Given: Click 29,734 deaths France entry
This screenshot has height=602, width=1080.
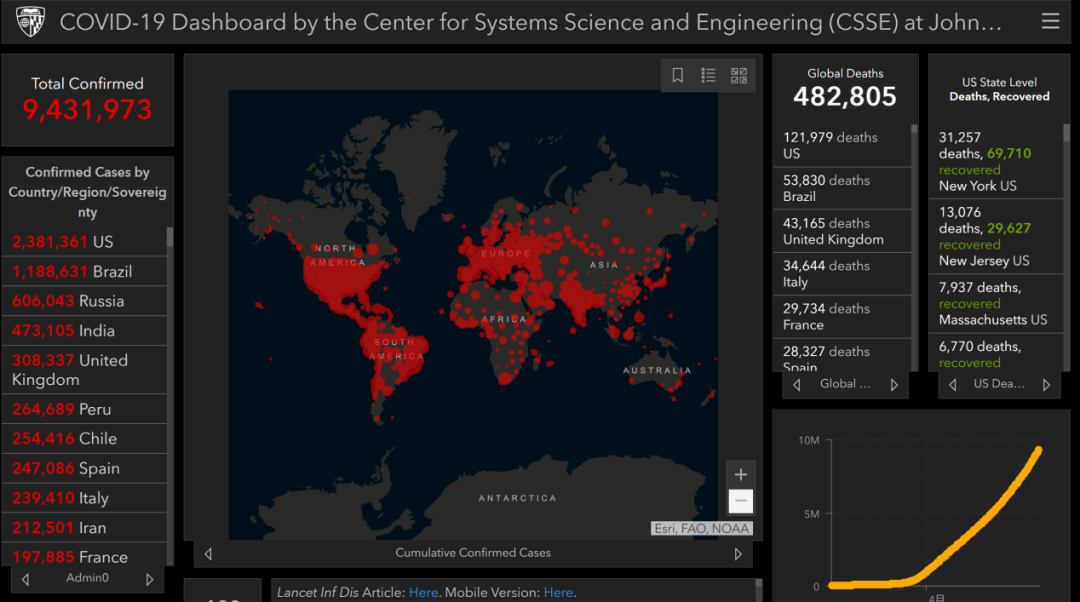Looking at the screenshot, I should click(842, 316).
